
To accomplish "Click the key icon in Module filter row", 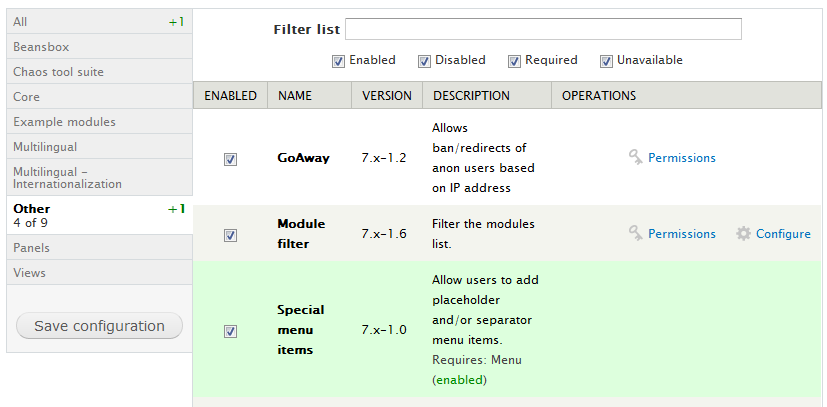I will pos(636,233).
